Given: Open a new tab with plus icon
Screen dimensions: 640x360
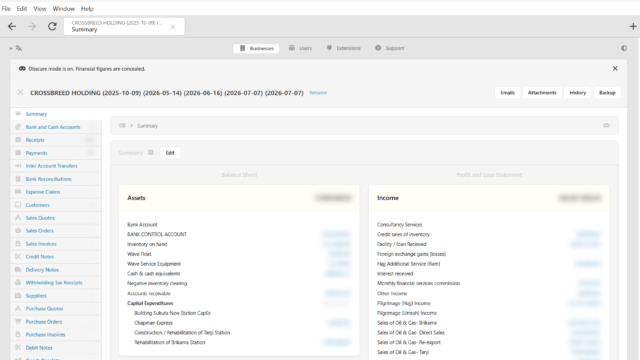Looking at the screenshot, I should point(633,27).
